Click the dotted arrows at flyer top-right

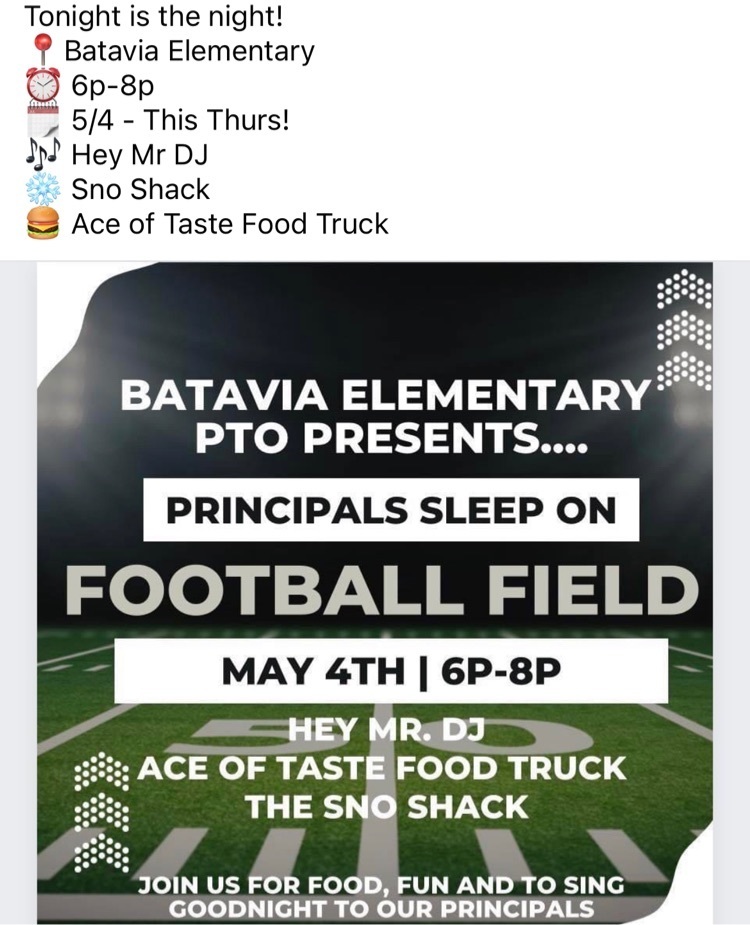685,329
